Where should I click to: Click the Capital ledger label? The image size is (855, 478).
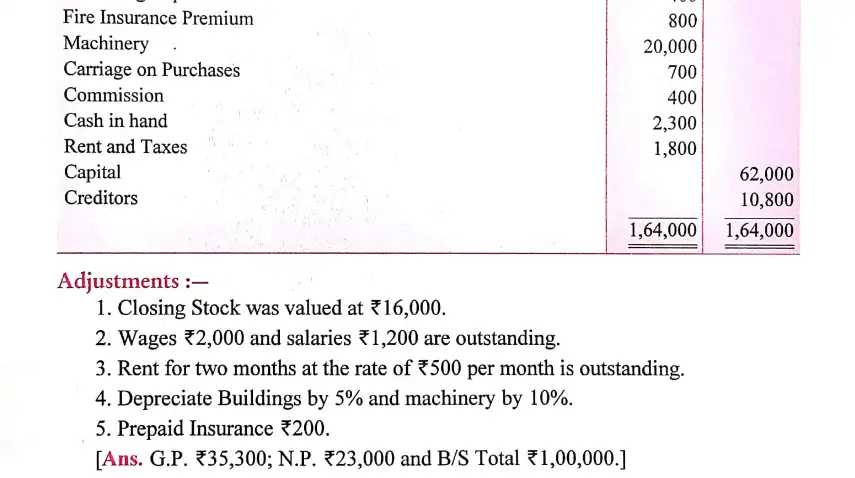pyautogui.click(x=92, y=172)
